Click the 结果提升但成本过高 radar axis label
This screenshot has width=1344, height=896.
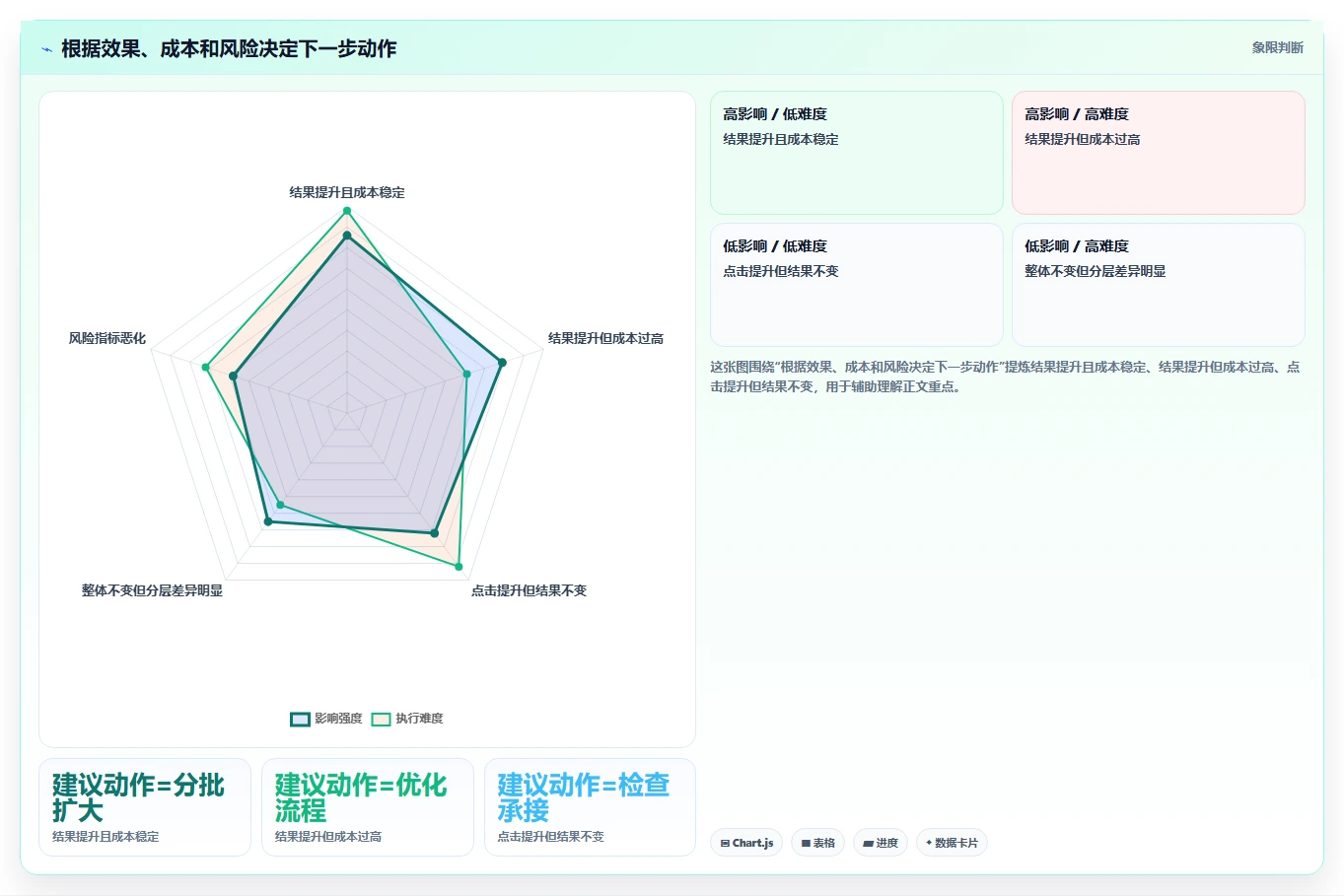pyautogui.click(x=605, y=338)
